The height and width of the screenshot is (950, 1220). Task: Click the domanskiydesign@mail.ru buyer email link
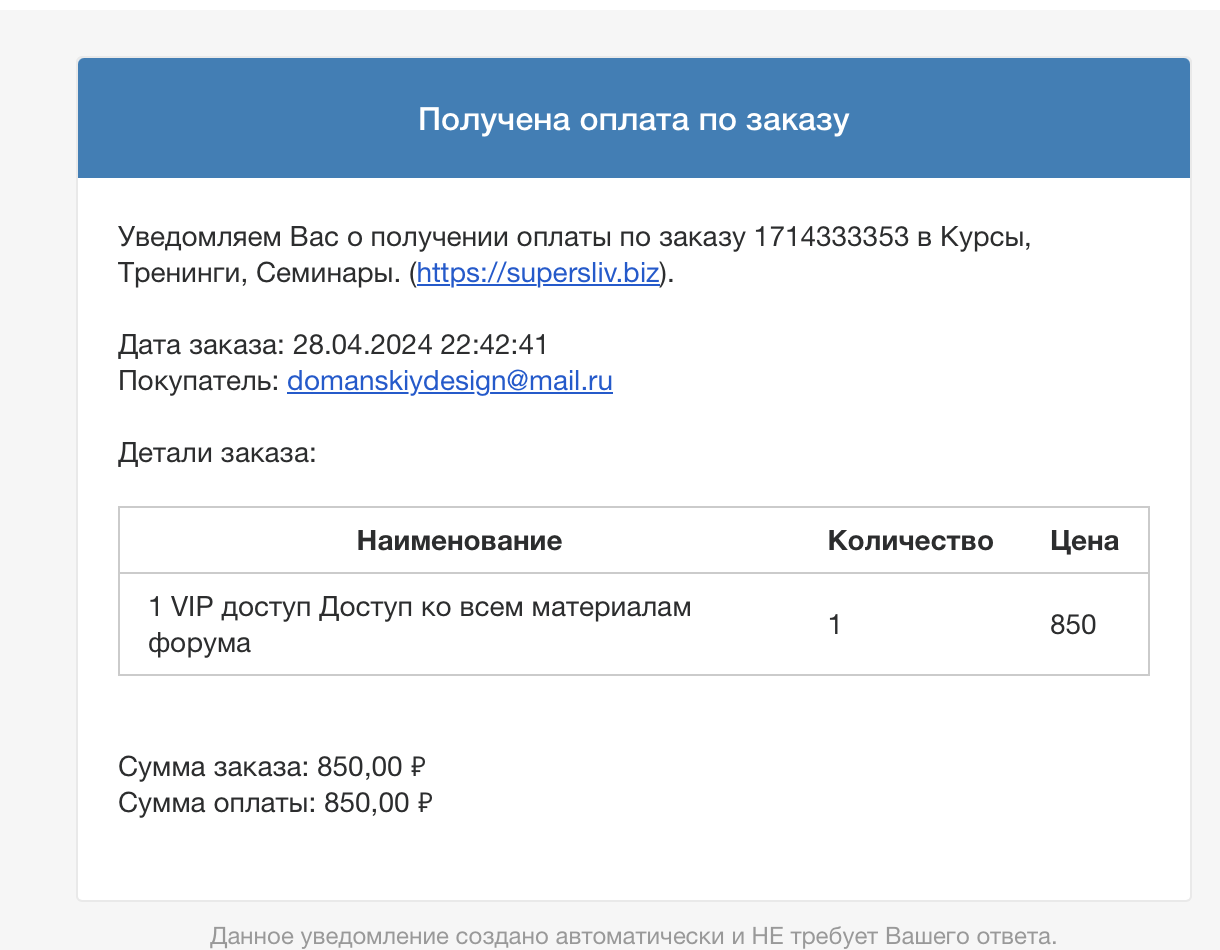(450, 381)
